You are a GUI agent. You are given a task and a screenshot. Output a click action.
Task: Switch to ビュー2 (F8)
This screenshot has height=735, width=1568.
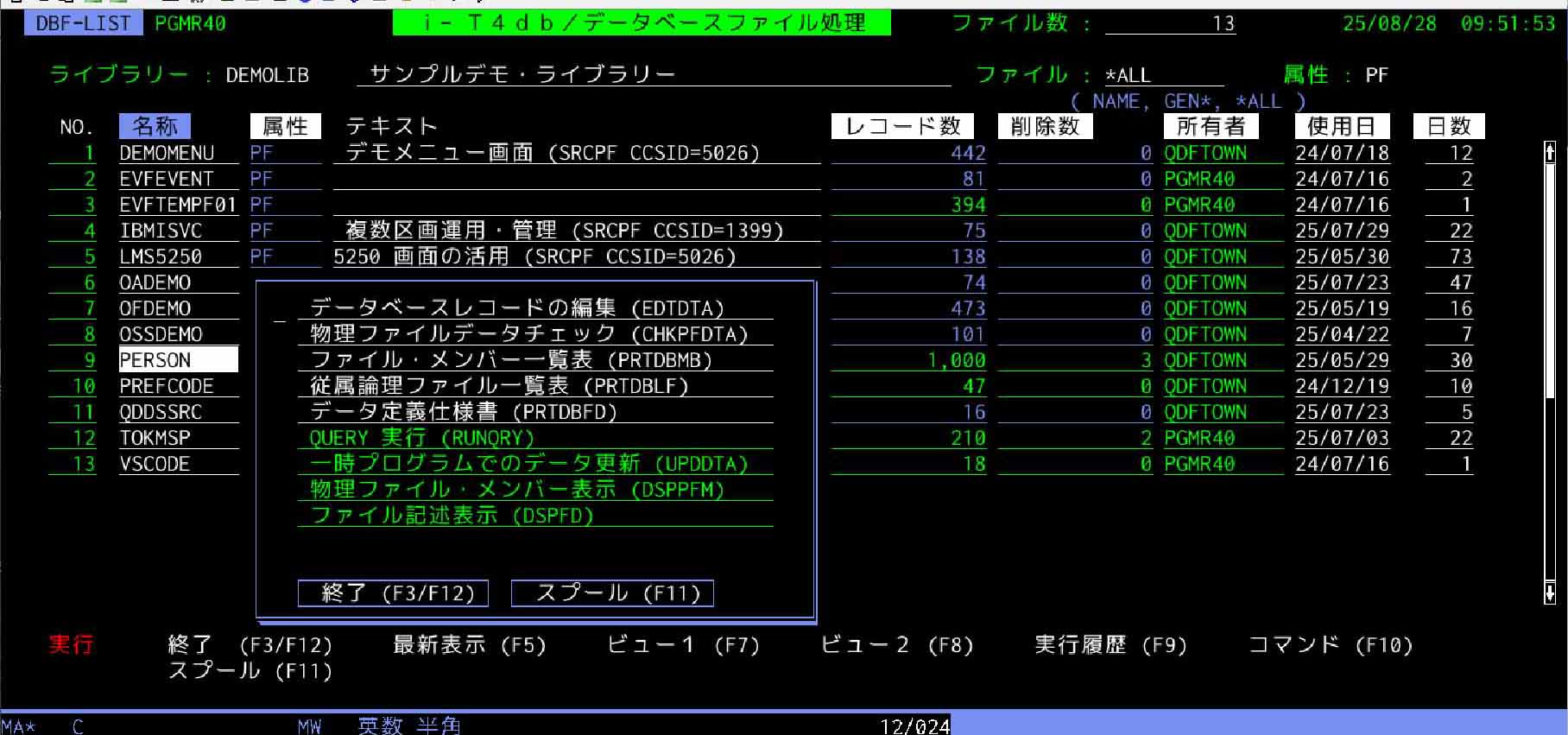(896, 645)
